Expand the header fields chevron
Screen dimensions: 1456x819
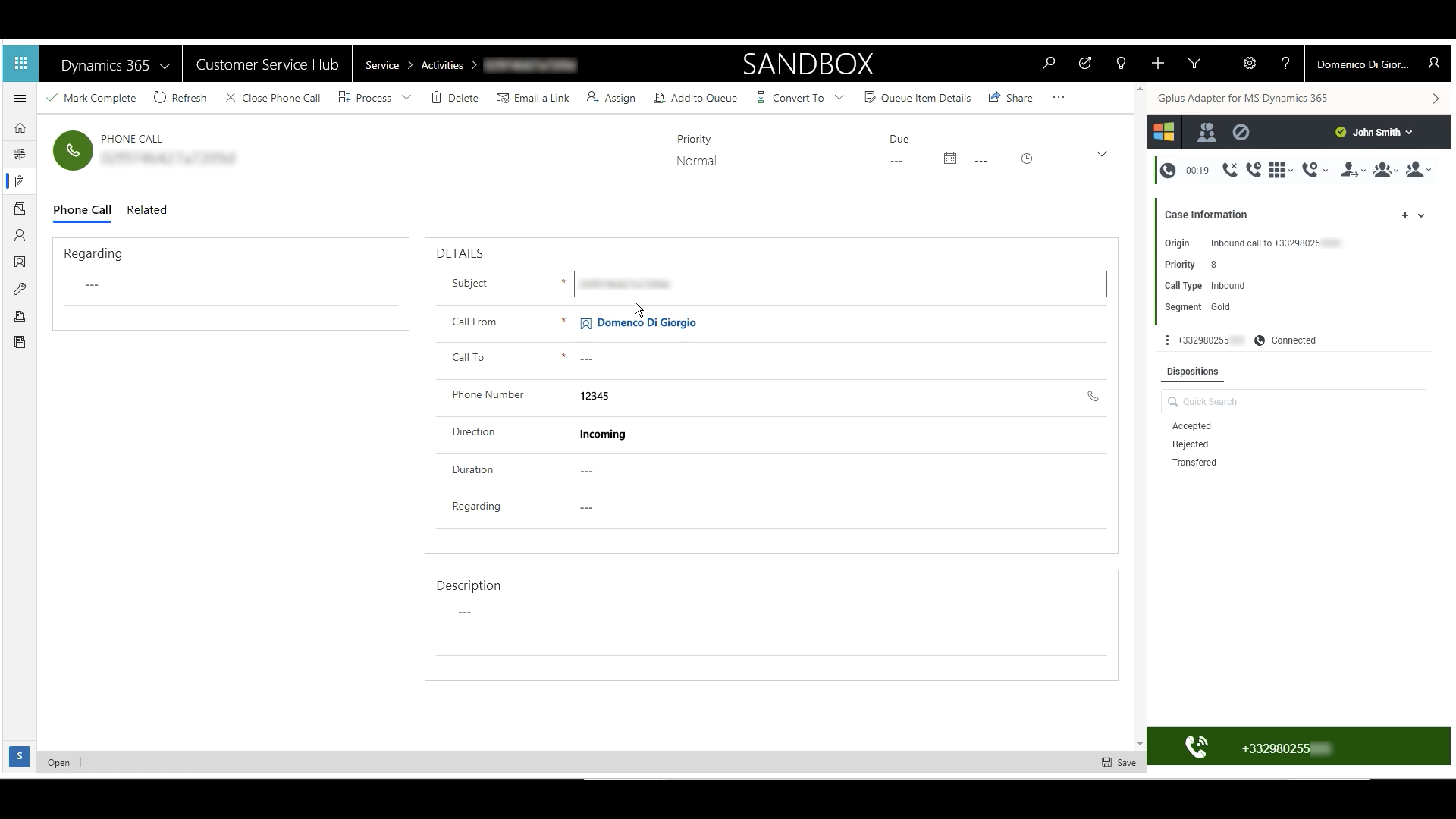point(1102,154)
